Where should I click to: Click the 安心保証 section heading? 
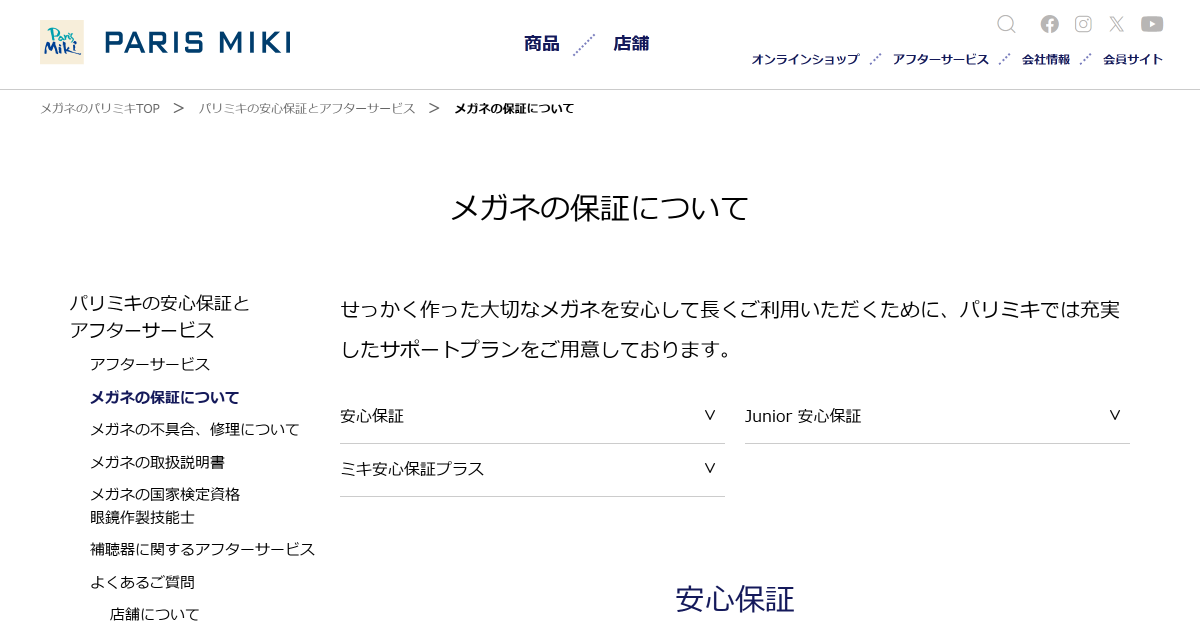click(x=735, y=599)
